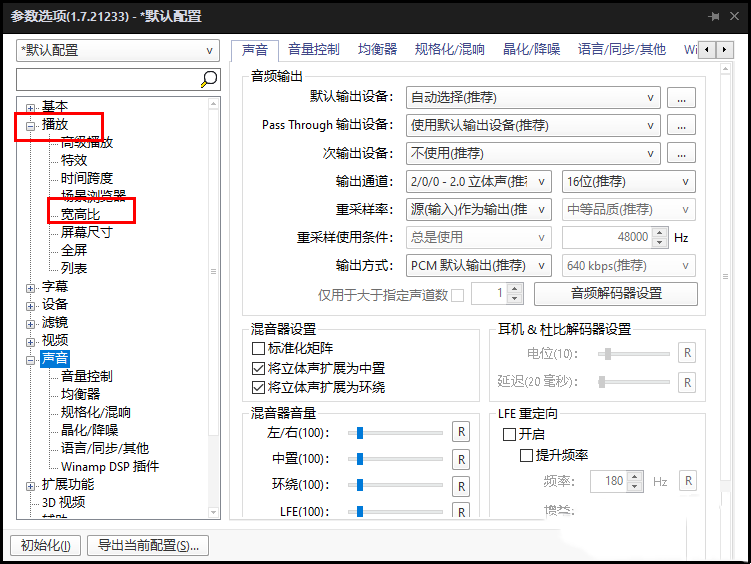Open the *默认配置 profile dropdown
The image size is (751, 564).
coord(118,50)
